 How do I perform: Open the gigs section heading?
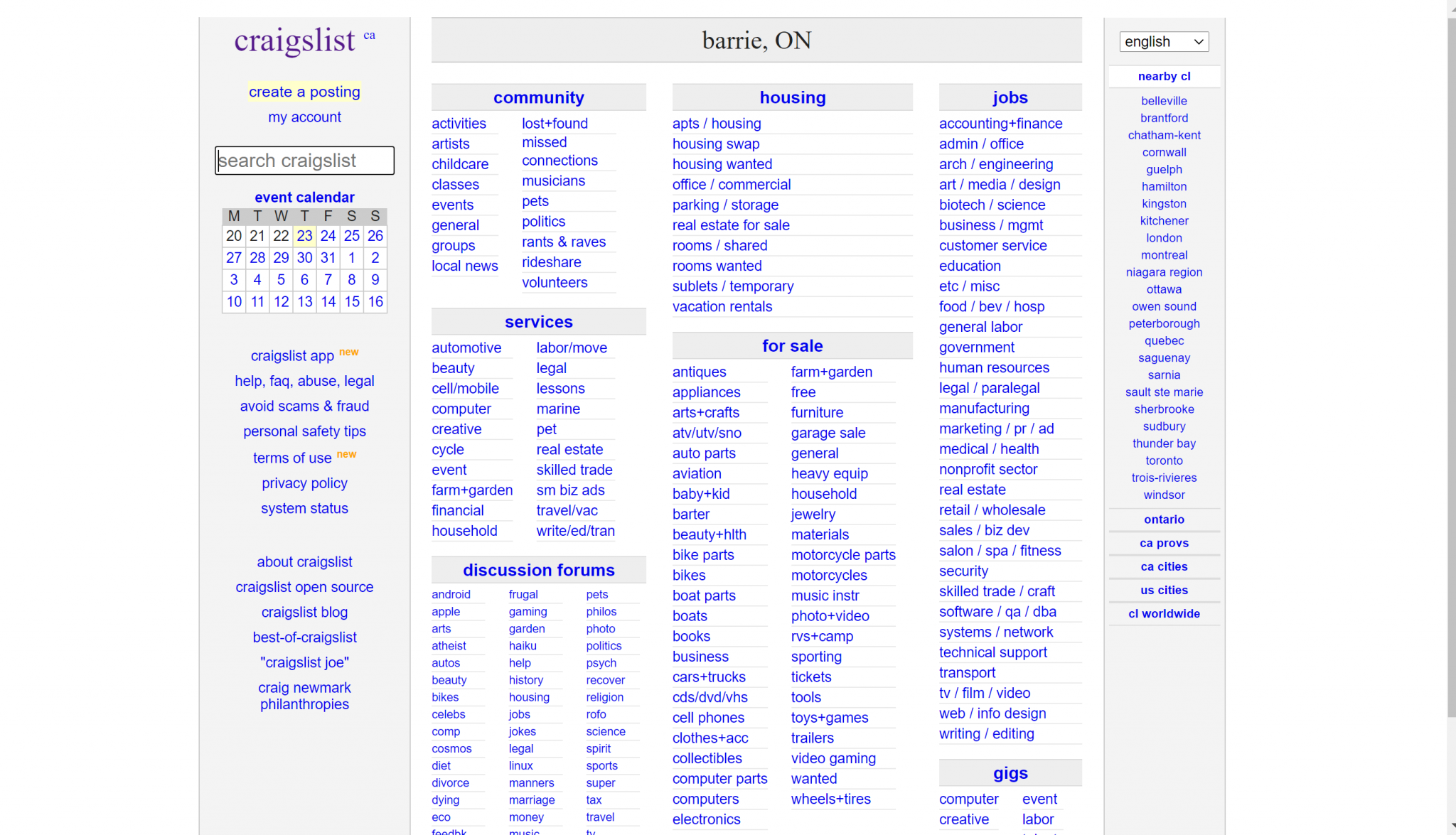pyautogui.click(x=1010, y=773)
